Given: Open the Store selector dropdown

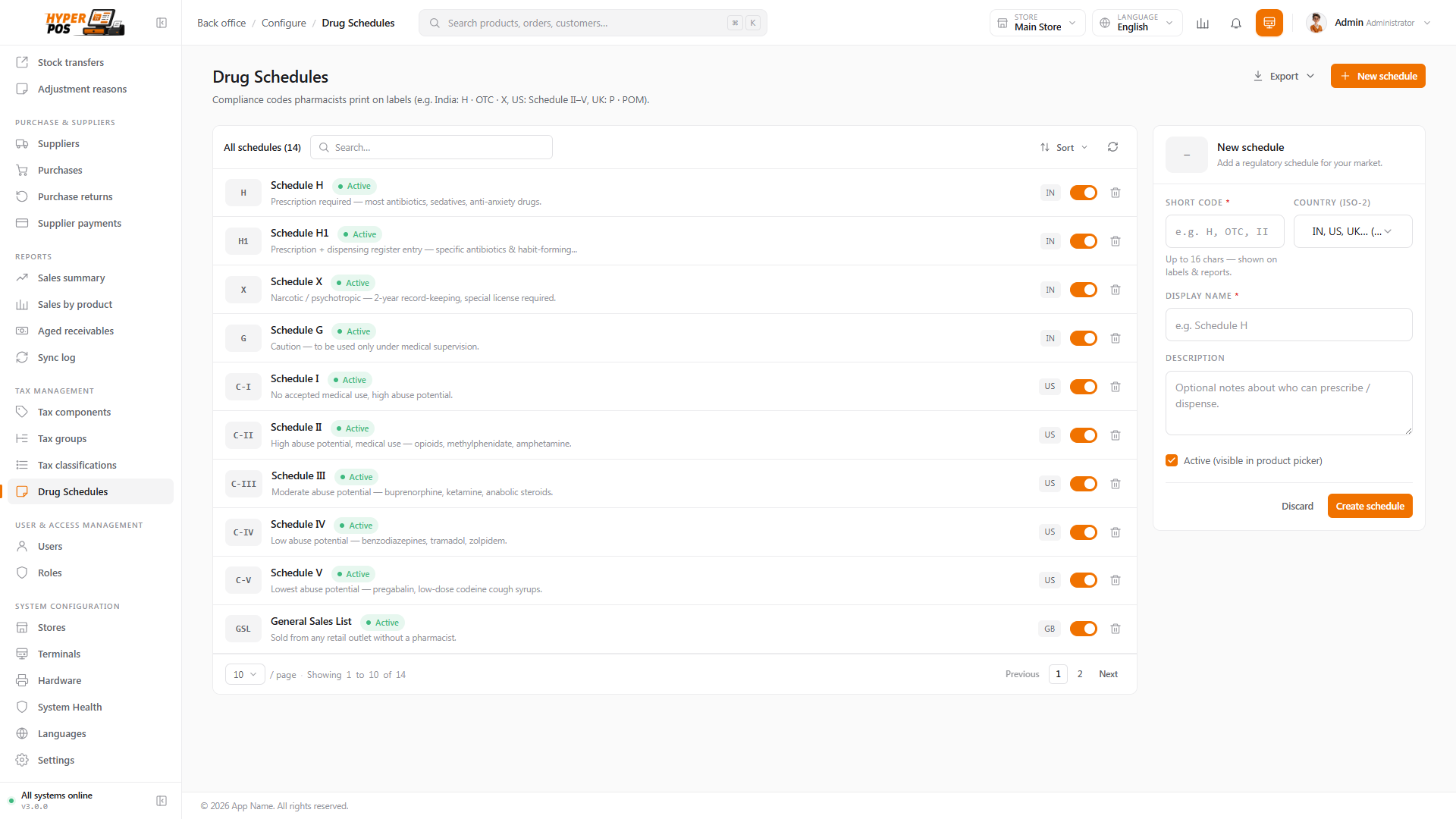Looking at the screenshot, I should (1037, 23).
